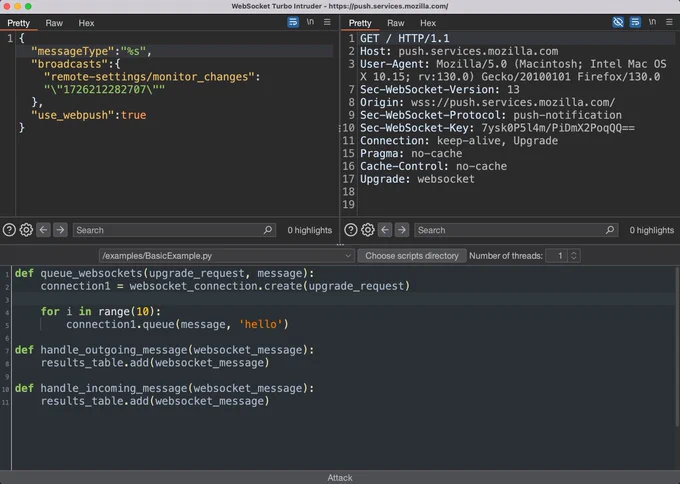
Task: Click the Connection: keep-alive header line
Action: (x=459, y=141)
